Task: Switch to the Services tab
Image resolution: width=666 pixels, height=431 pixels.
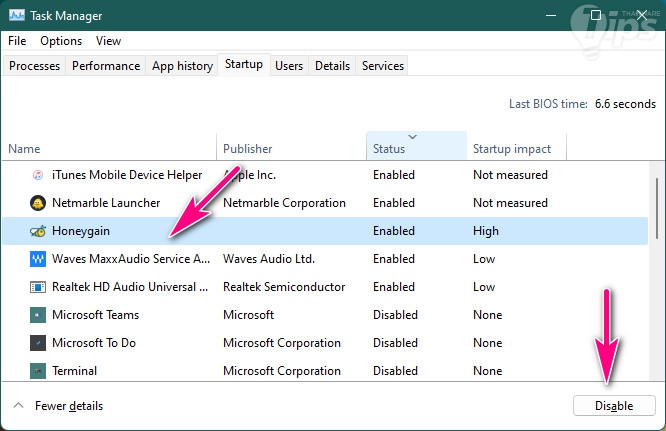Action: (x=383, y=66)
